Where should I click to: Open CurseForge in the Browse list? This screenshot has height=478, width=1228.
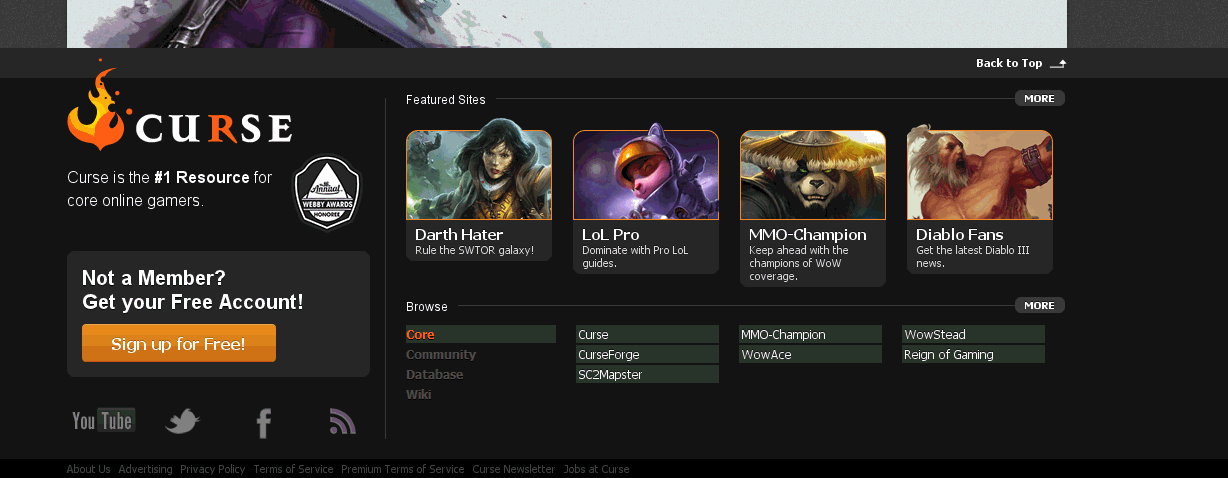tap(647, 354)
